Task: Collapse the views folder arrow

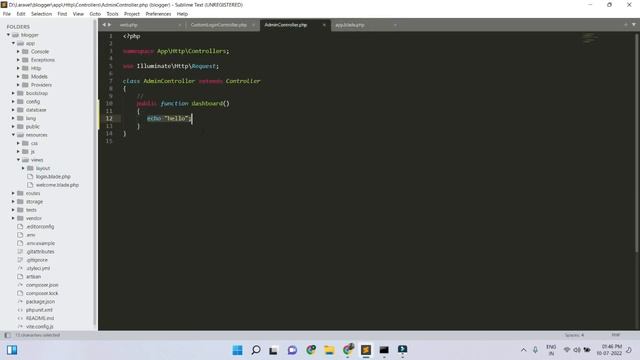Action: tap(18, 160)
